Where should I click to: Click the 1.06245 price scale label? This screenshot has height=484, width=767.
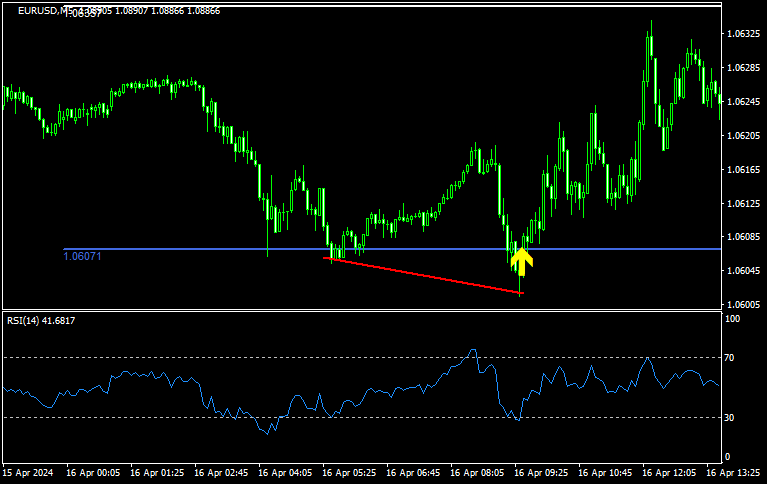(743, 102)
